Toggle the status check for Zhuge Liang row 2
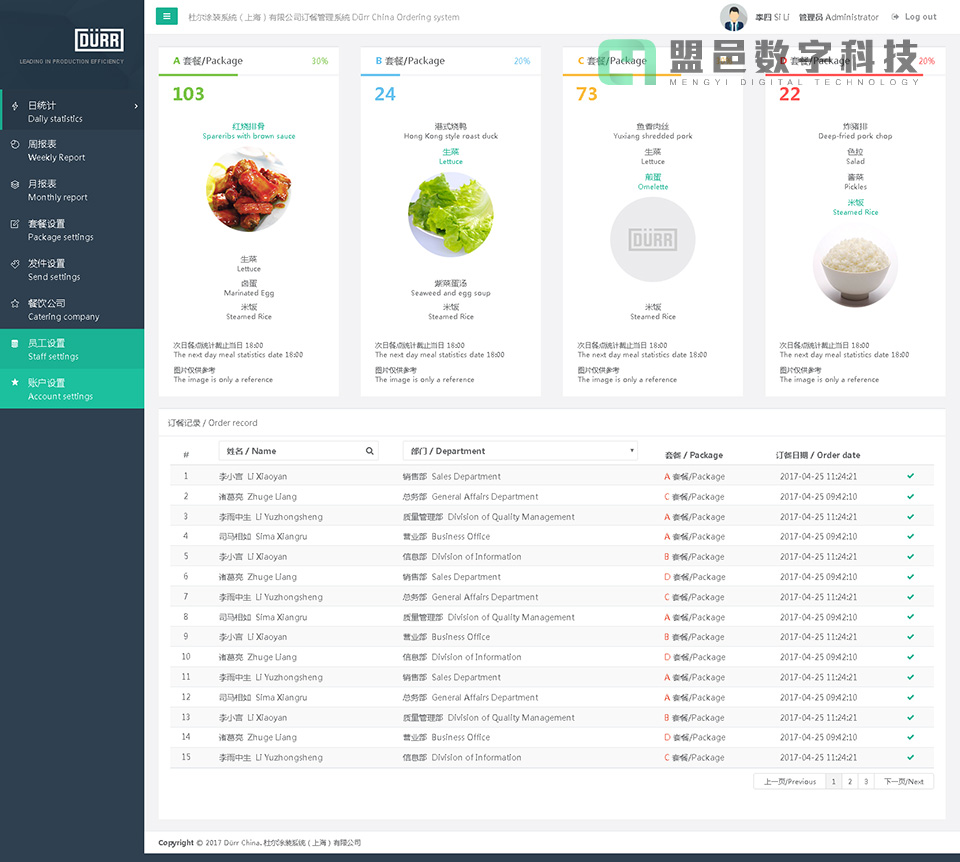 tap(908, 496)
